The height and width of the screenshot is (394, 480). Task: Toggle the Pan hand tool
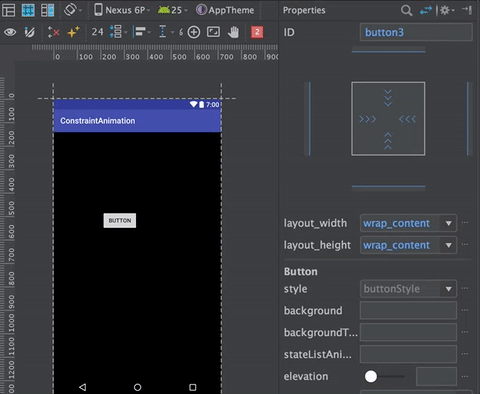coord(233,32)
